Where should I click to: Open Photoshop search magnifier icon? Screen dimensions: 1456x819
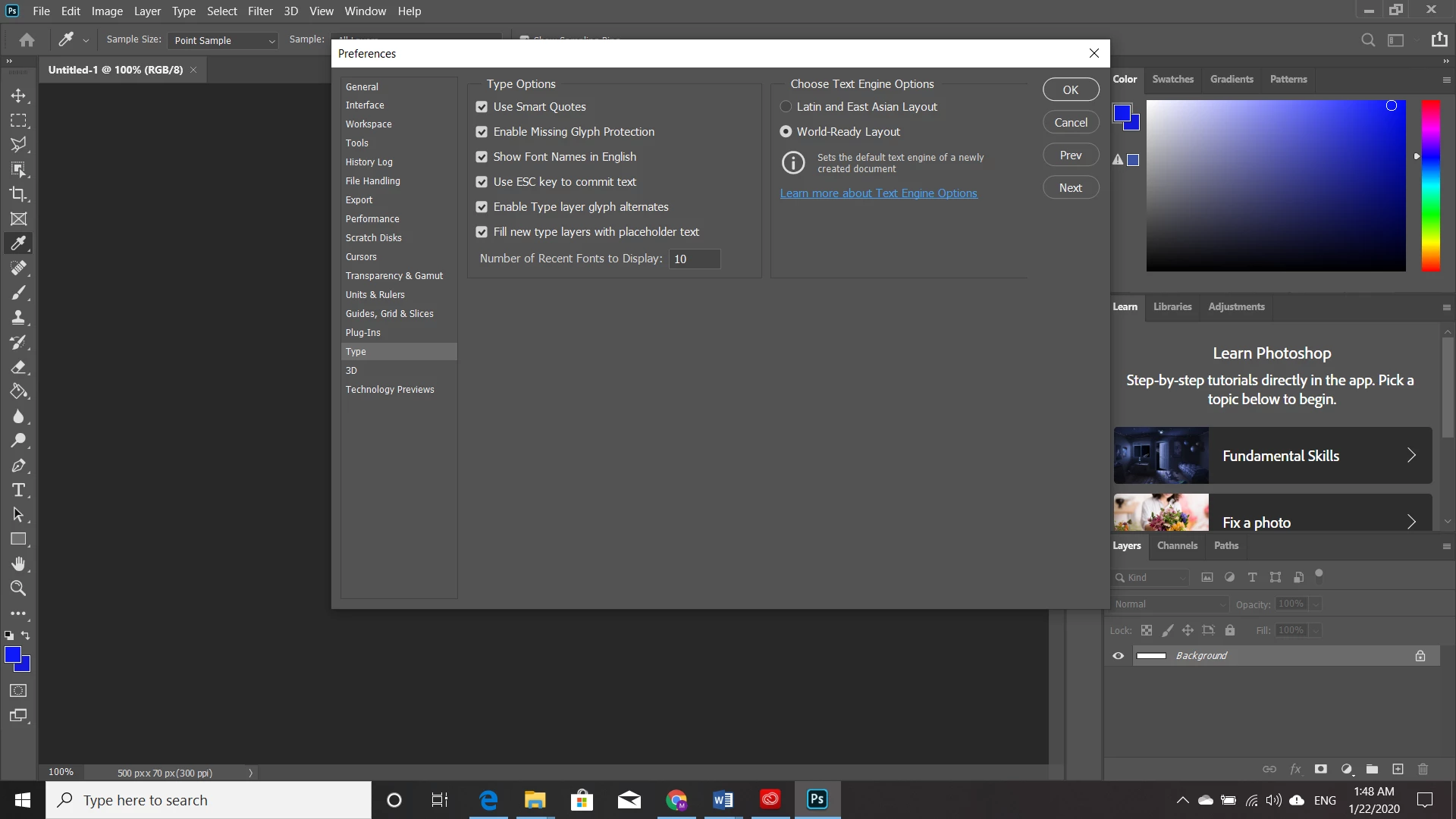pyautogui.click(x=1367, y=40)
